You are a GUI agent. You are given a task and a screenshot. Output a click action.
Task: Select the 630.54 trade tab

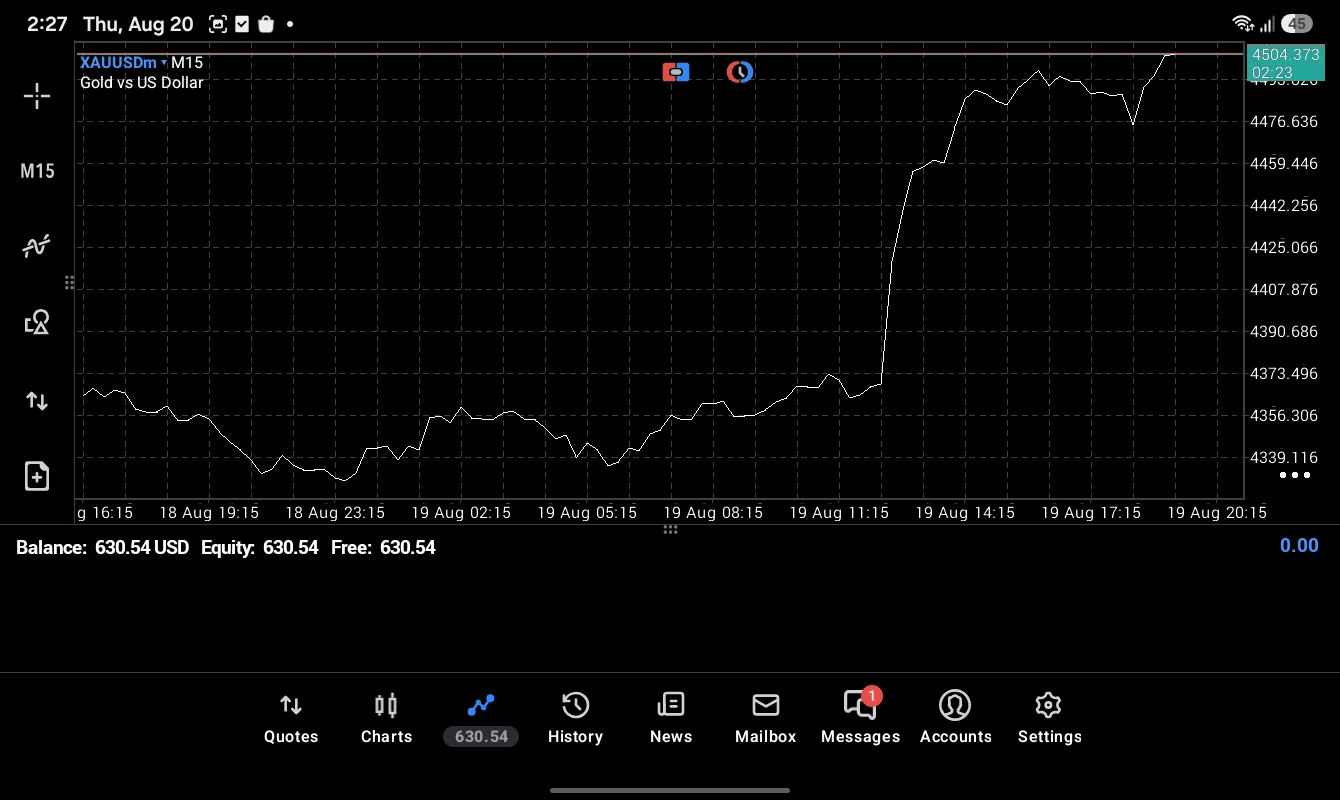click(481, 719)
